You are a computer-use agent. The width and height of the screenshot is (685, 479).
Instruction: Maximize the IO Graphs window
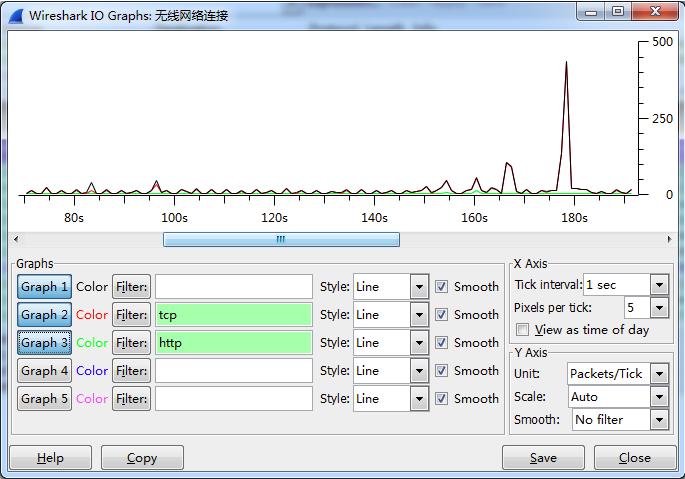click(618, 12)
